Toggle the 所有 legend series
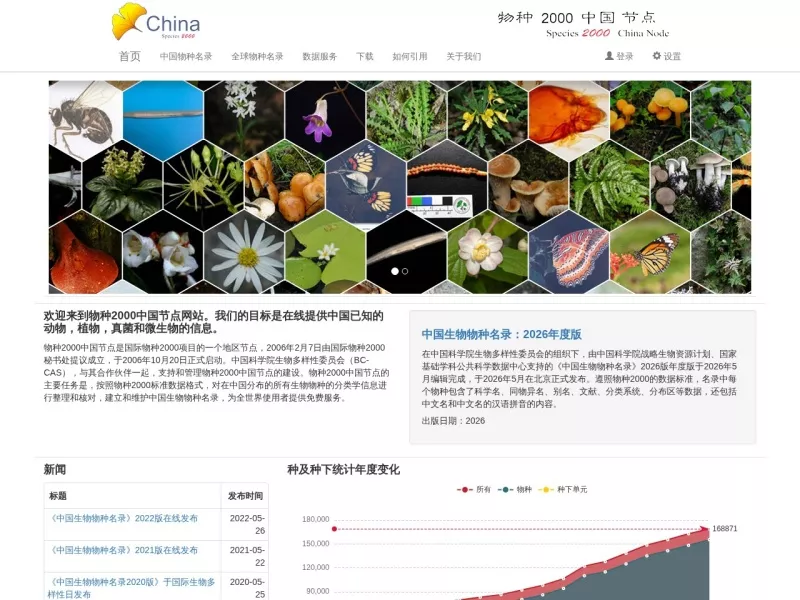This screenshot has height=600, width=800. (x=474, y=489)
